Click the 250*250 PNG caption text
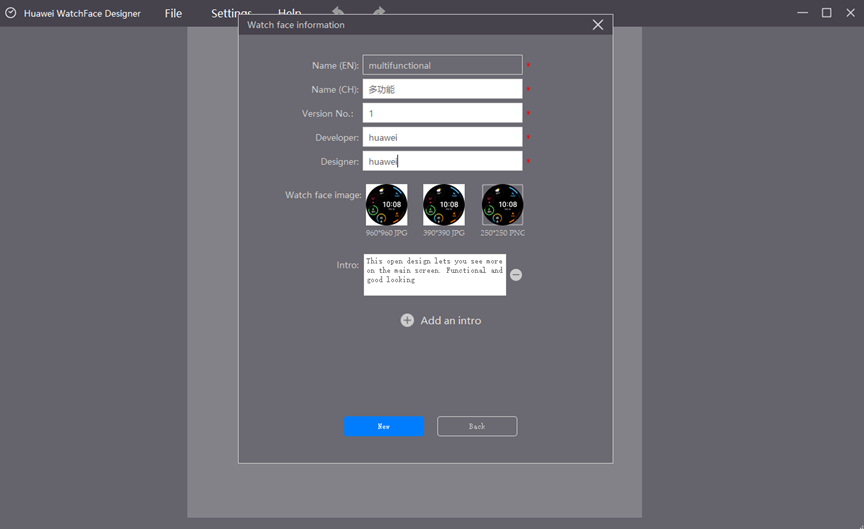This screenshot has width=864, height=529. click(x=503, y=233)
